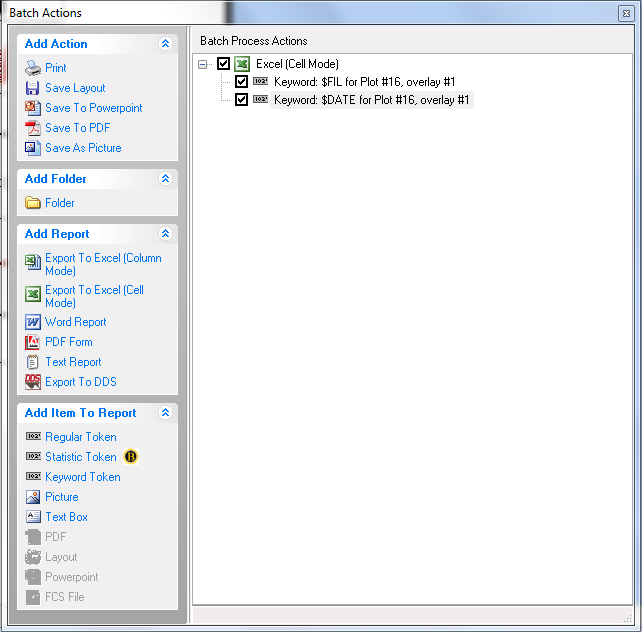Collapse the Add Item To Report panel
This screenshot has height=632, width=642.
[165, 412]
